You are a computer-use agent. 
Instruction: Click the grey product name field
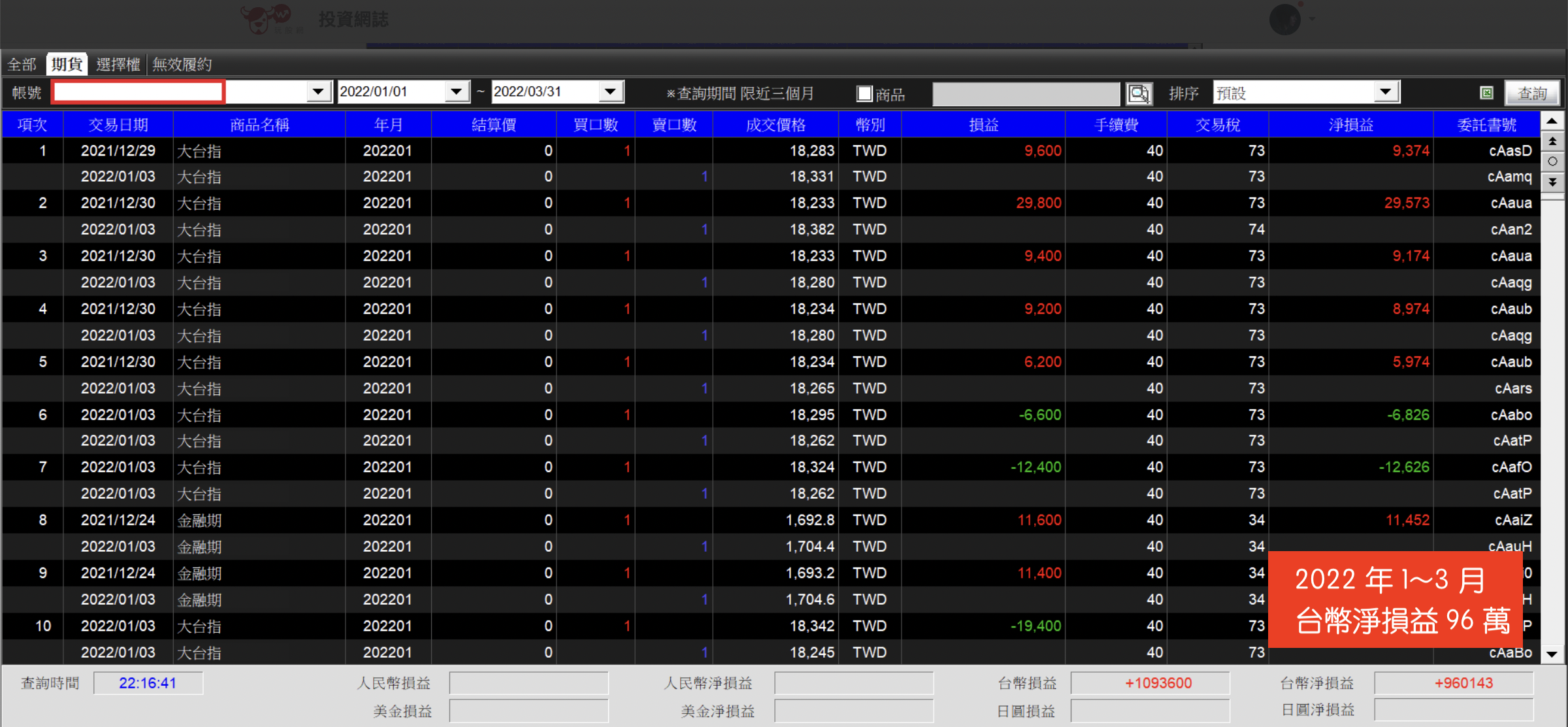tap(1025, 93)
